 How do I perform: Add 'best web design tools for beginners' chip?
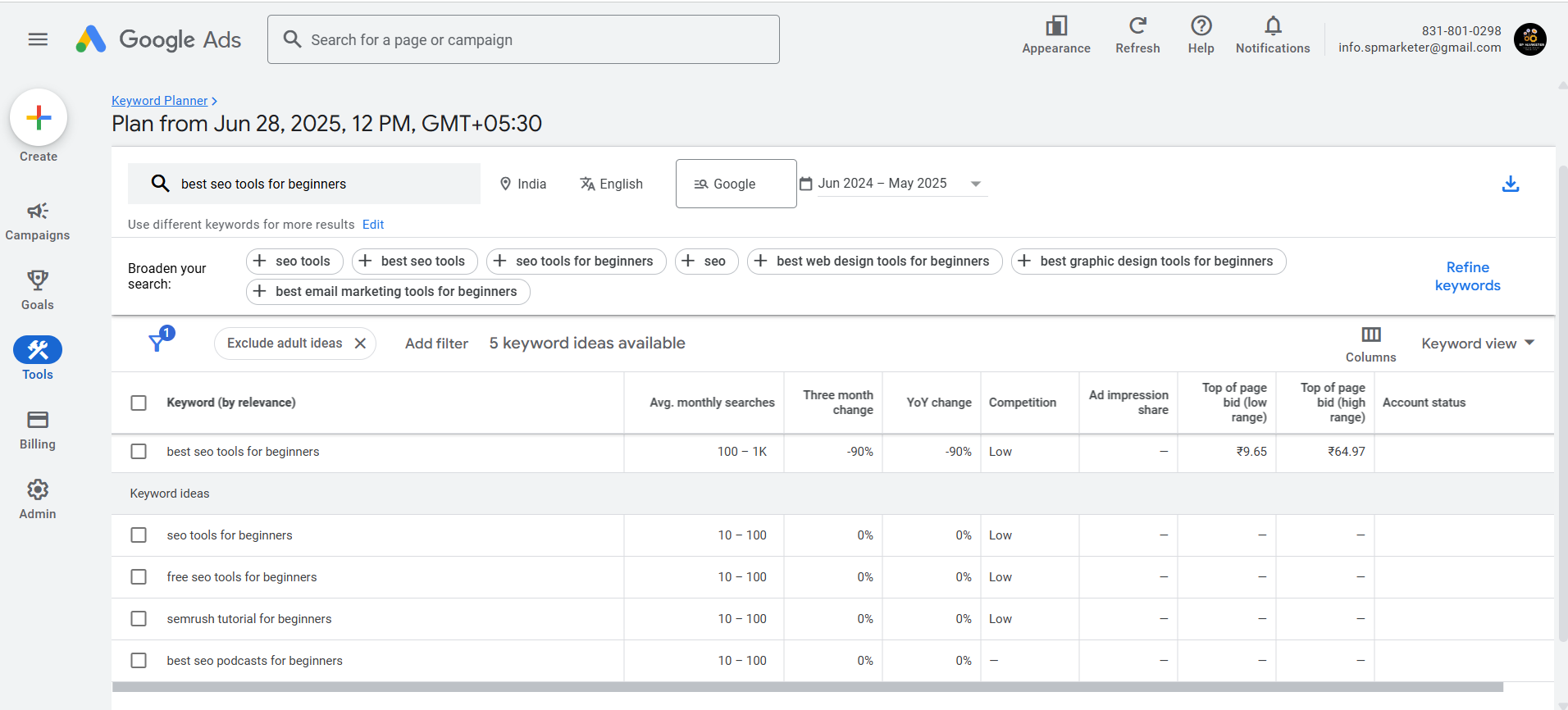pyautogui.click(x=874, y=261)
